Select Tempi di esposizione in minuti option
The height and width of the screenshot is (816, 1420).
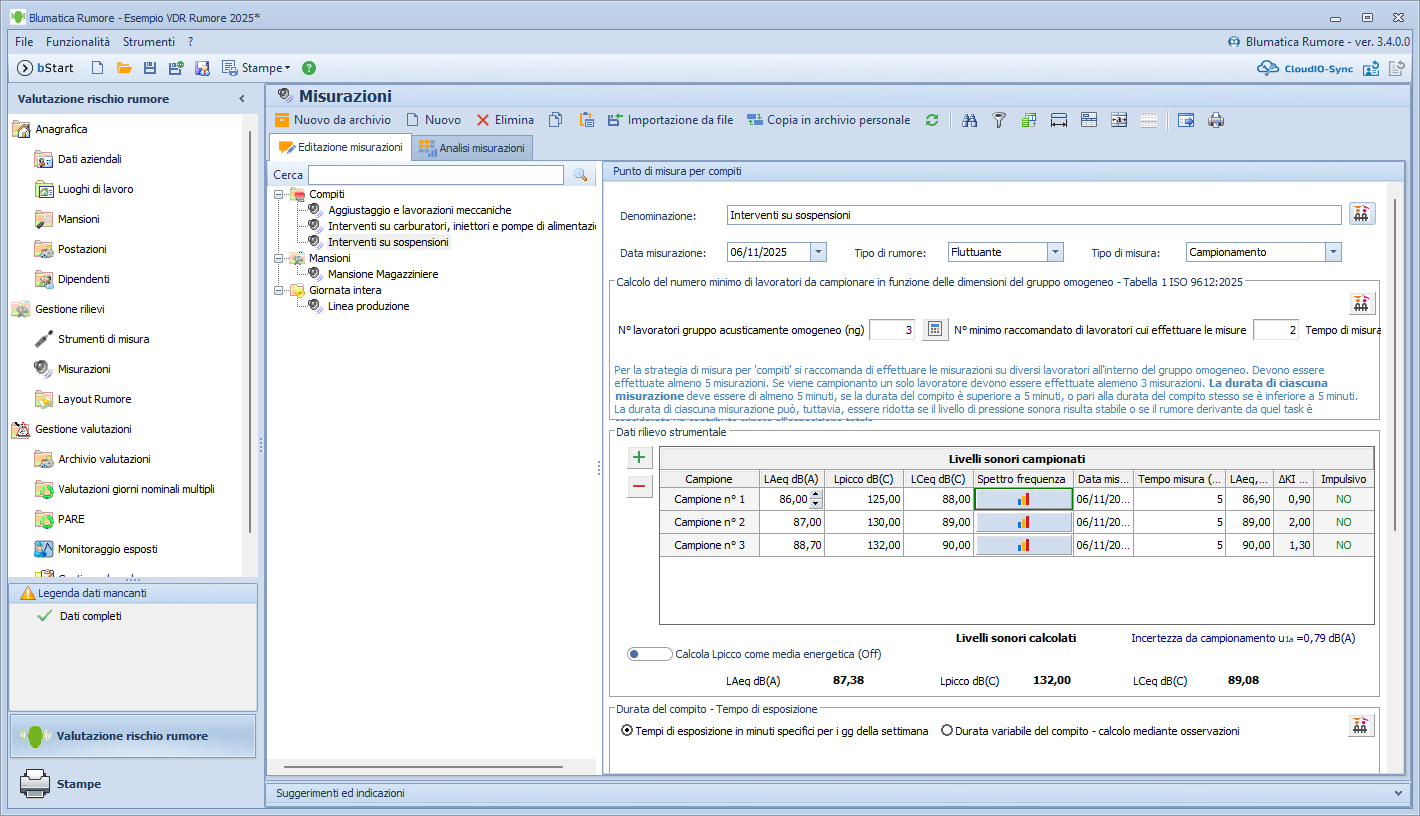coord(627,731)
